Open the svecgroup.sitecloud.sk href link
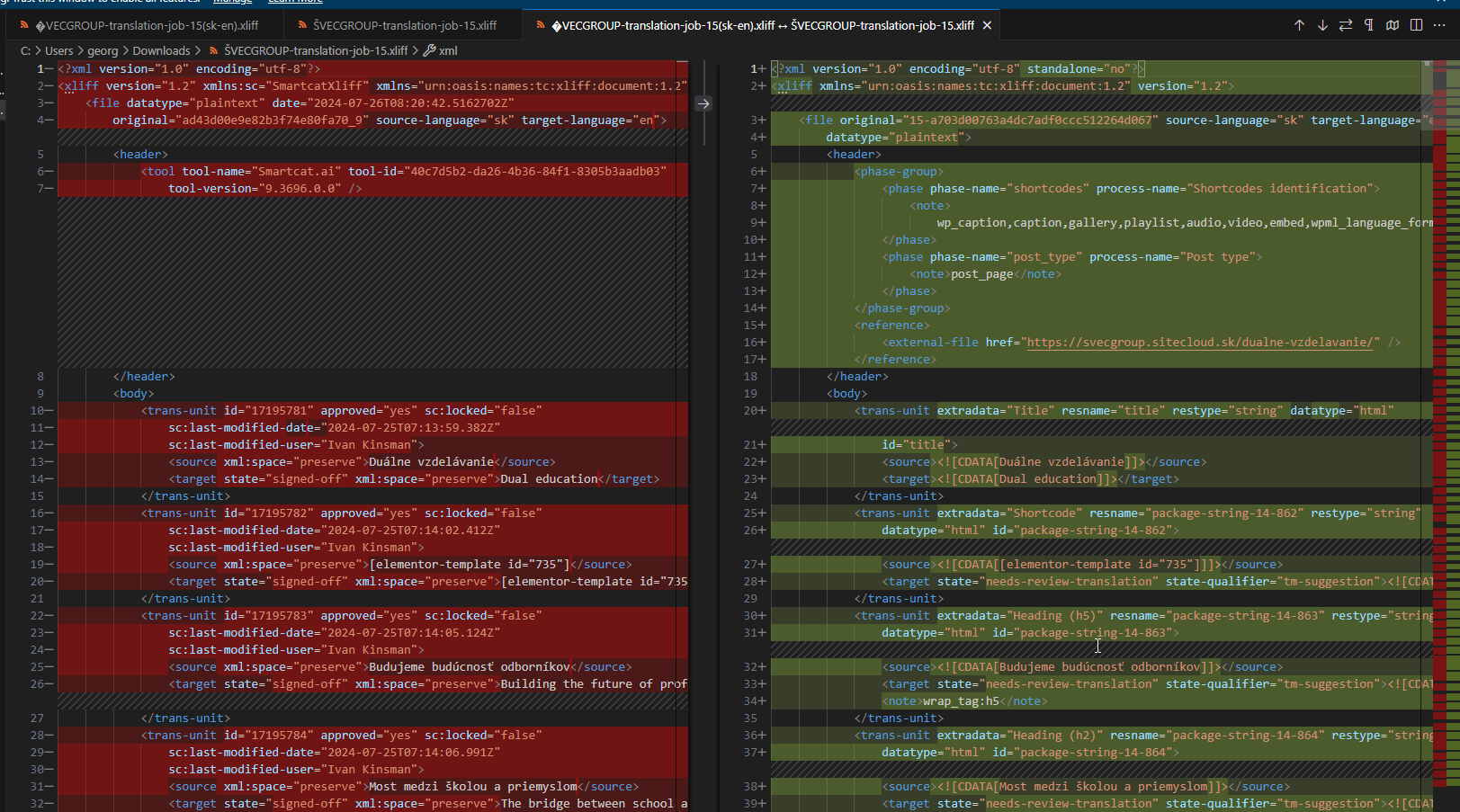 point(1202,343)
